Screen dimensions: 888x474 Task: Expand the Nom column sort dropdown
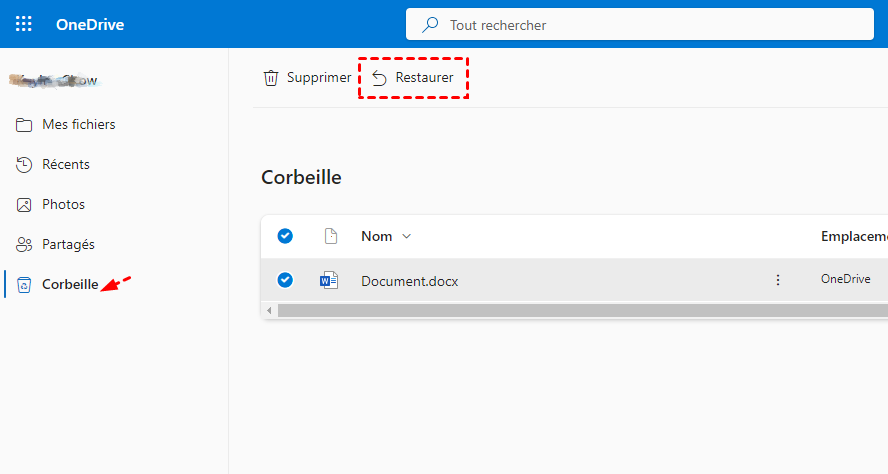(406, 237)
